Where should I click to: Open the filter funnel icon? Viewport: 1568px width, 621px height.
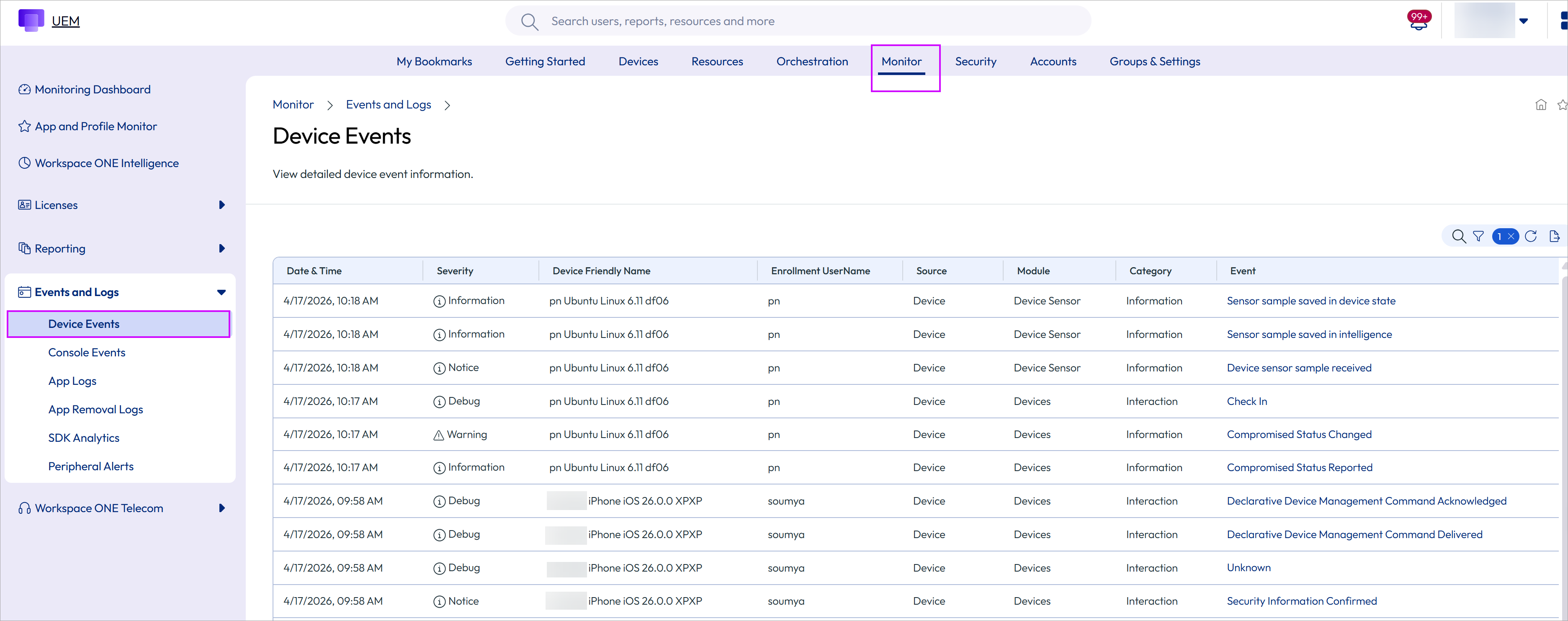point(1478,236)
